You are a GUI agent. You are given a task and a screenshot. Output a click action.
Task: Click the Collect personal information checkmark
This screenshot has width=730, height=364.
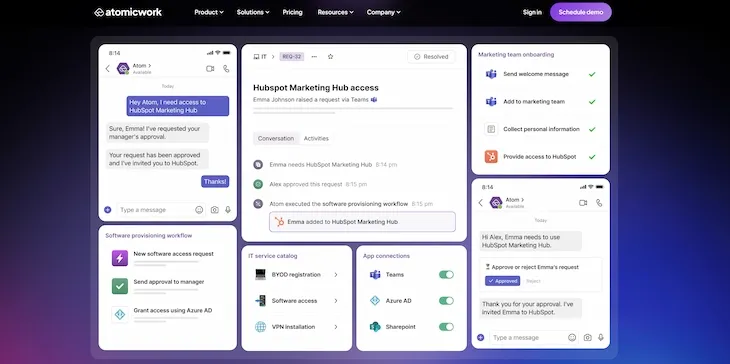(592, 129)
